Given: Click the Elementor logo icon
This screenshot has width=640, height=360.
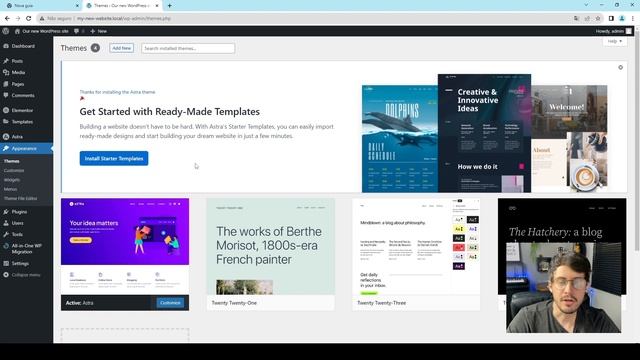Looking at the screenshot, I should pyautogui.click(x=6, y=110).
